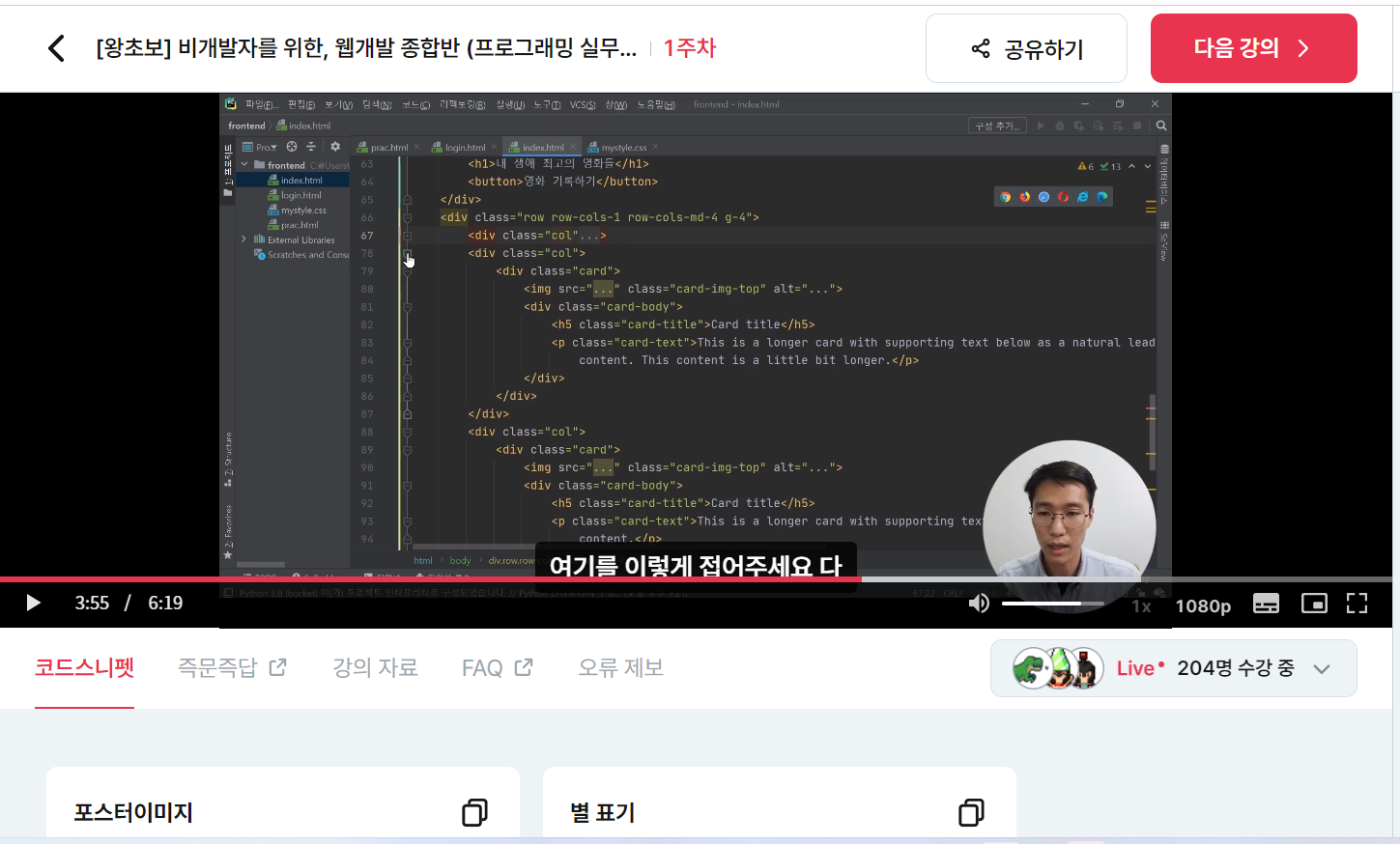Collapse the frontend folder in IDE tree
The height and width of the screenshot is (844, 1400).
click(x=244, y=165)
